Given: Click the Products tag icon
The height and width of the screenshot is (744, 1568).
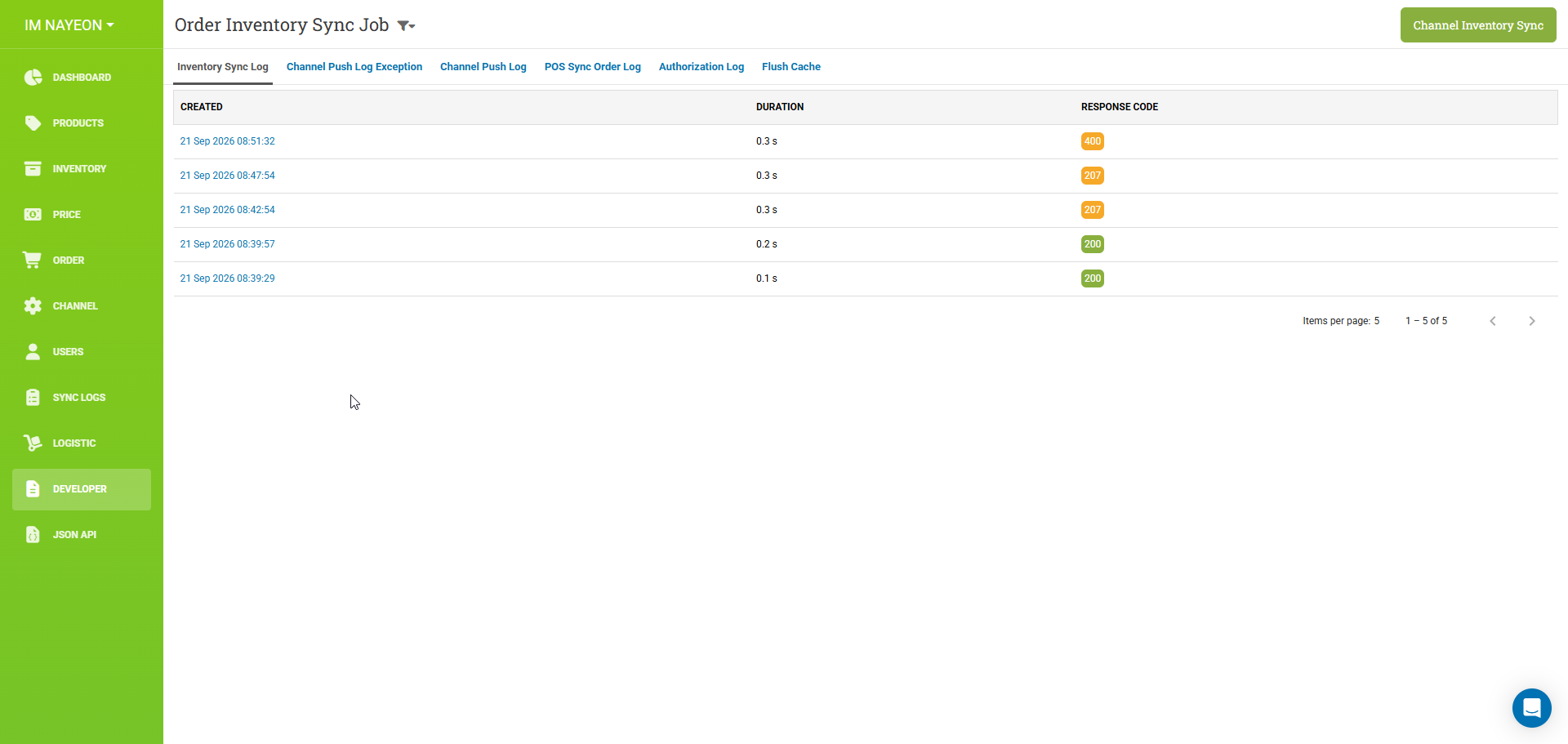Looking at the screenshot, I should coord(33,123).
